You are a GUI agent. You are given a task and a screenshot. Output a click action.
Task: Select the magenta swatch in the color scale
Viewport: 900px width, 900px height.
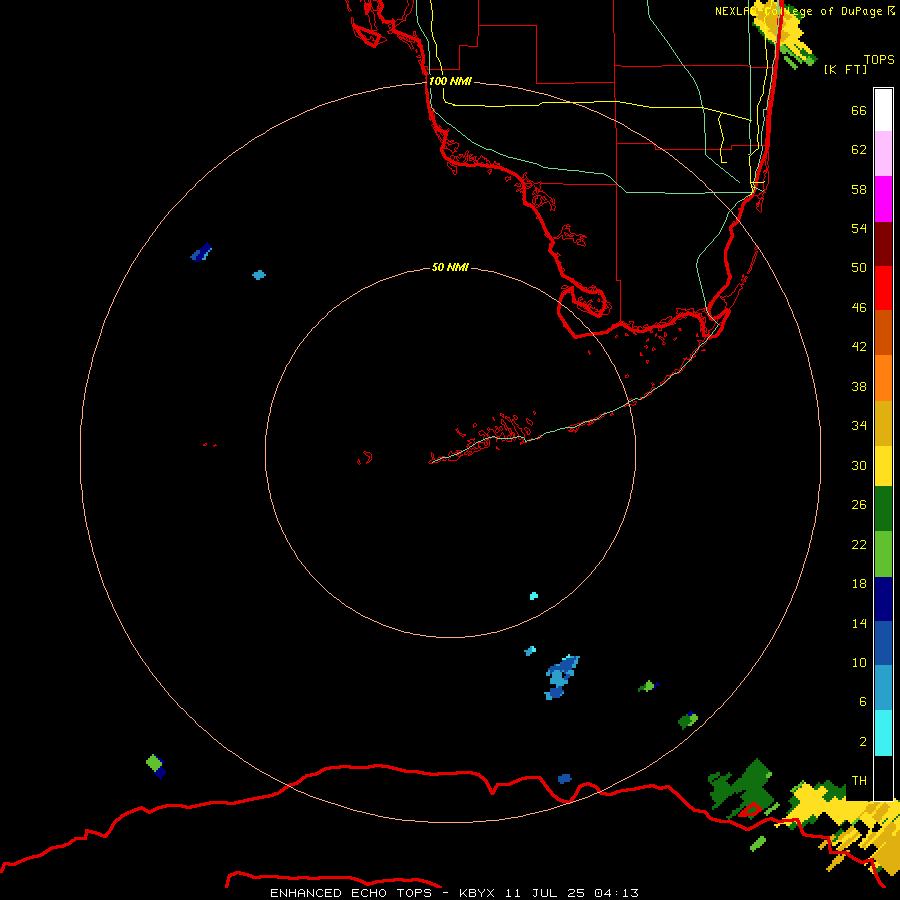point(883,199)
